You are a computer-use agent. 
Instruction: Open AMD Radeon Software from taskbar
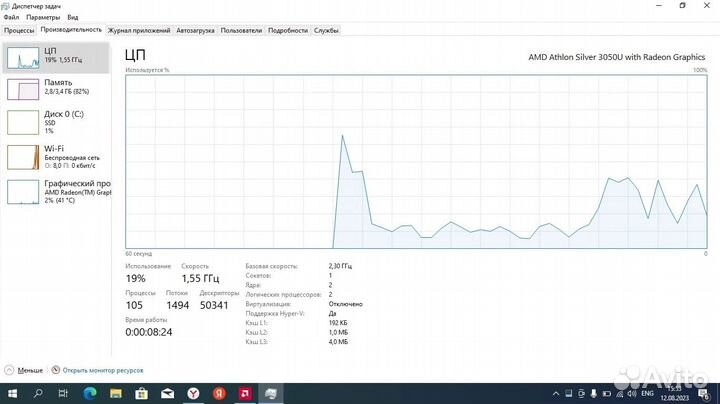point(245,393)
